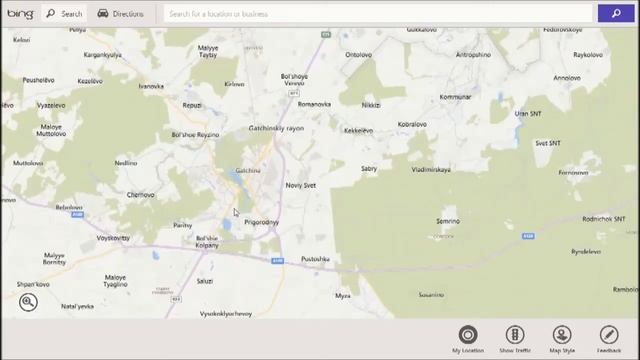Click the Prigorodnyy label on the map
640x360 pixels.
(262, 222)
